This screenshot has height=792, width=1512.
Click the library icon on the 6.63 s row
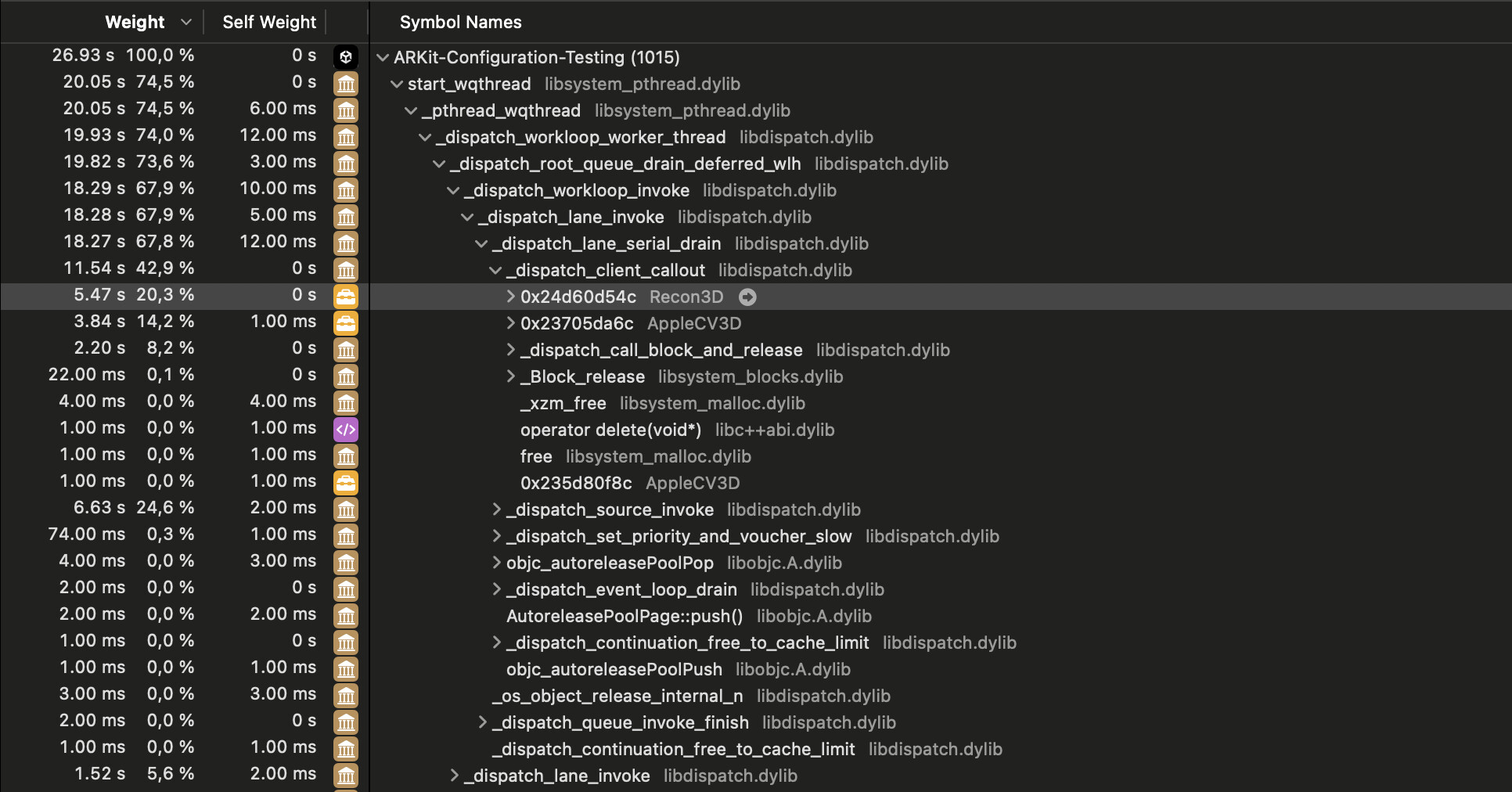346,508
